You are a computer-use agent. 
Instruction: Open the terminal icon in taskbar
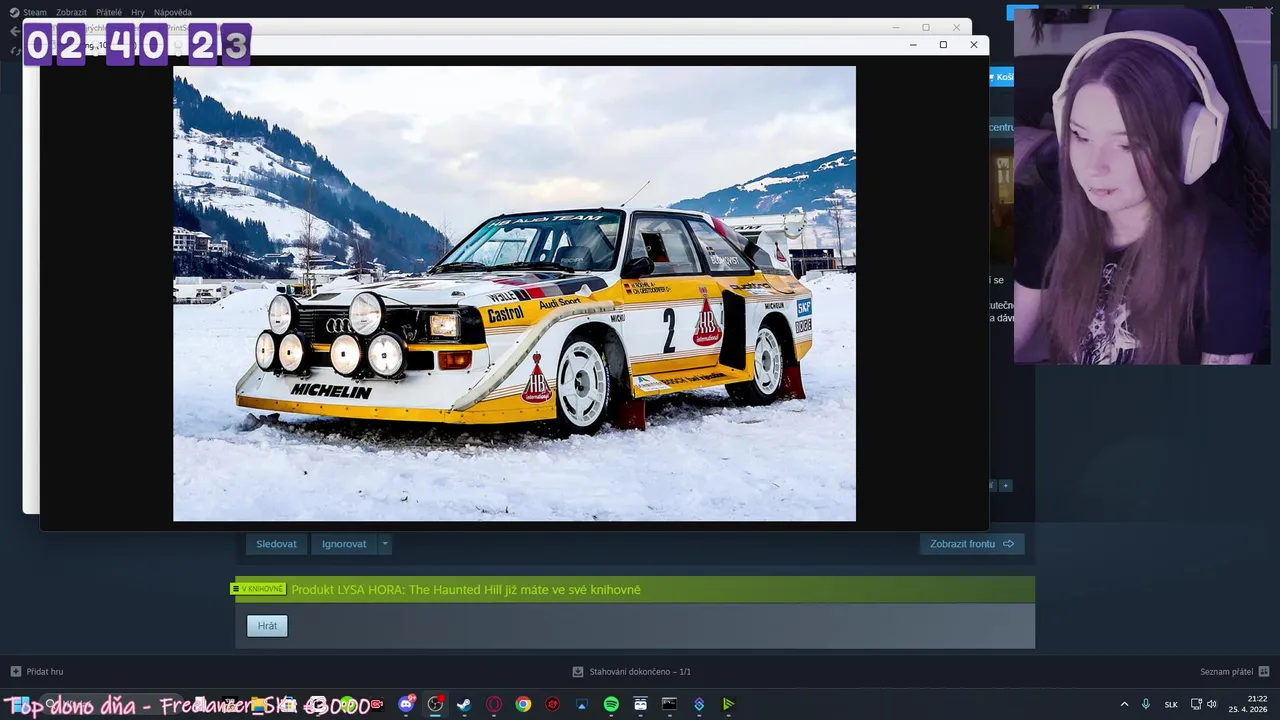pos(669,704)
